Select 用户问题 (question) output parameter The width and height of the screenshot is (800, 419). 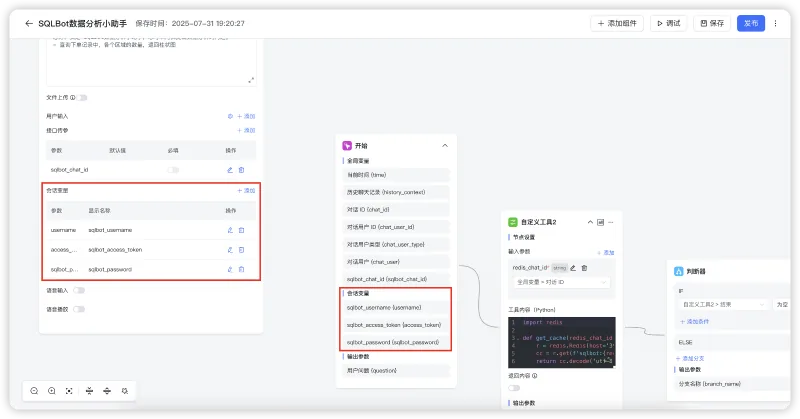(396, 371)
